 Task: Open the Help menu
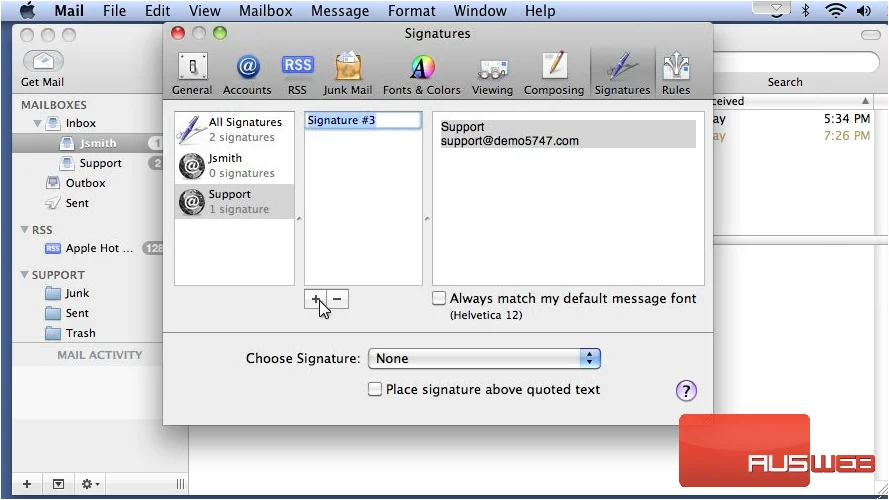click(540, 10)
